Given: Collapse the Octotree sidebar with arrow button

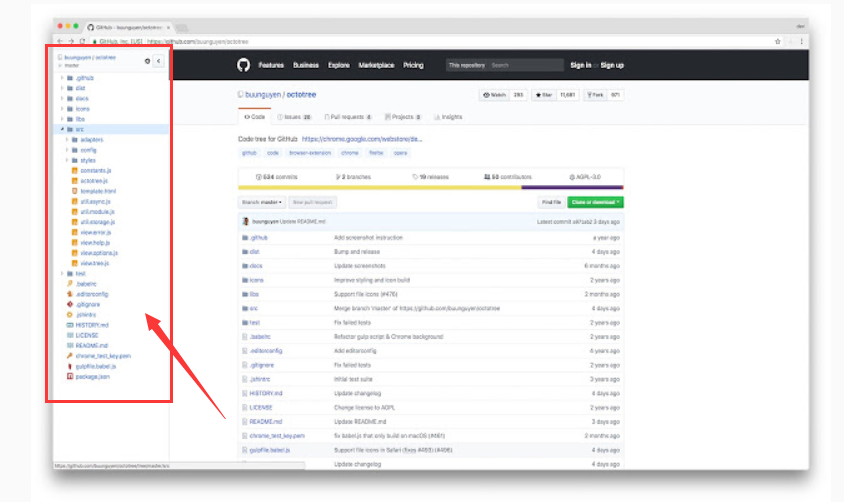Looking at the screenshot, I should click(x=158, y=61).
